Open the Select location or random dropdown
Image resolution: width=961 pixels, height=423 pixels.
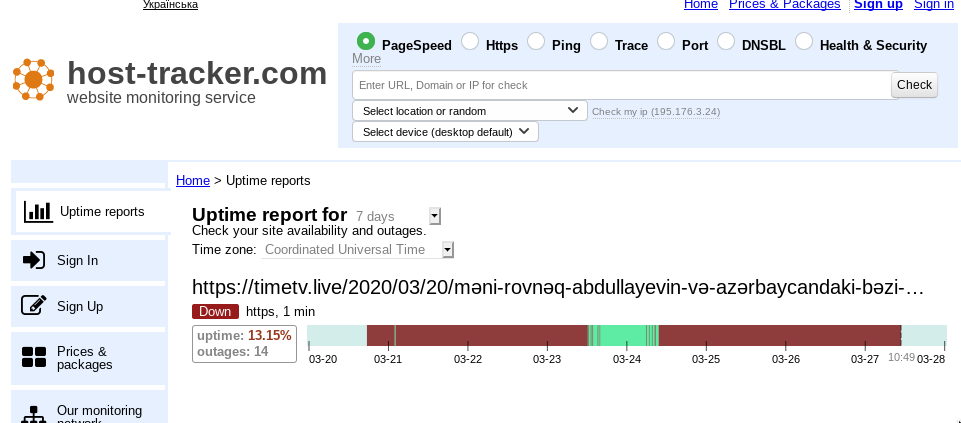click(x=469, y=111)
